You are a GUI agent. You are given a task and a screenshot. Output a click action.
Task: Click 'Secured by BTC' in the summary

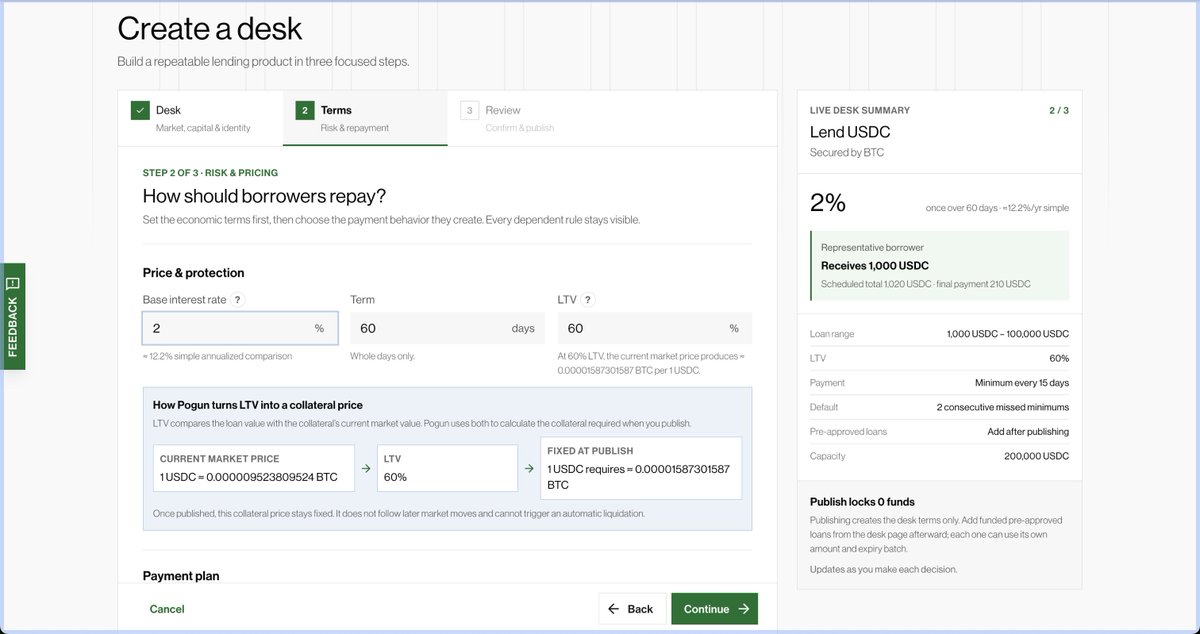tap(847, 153)
